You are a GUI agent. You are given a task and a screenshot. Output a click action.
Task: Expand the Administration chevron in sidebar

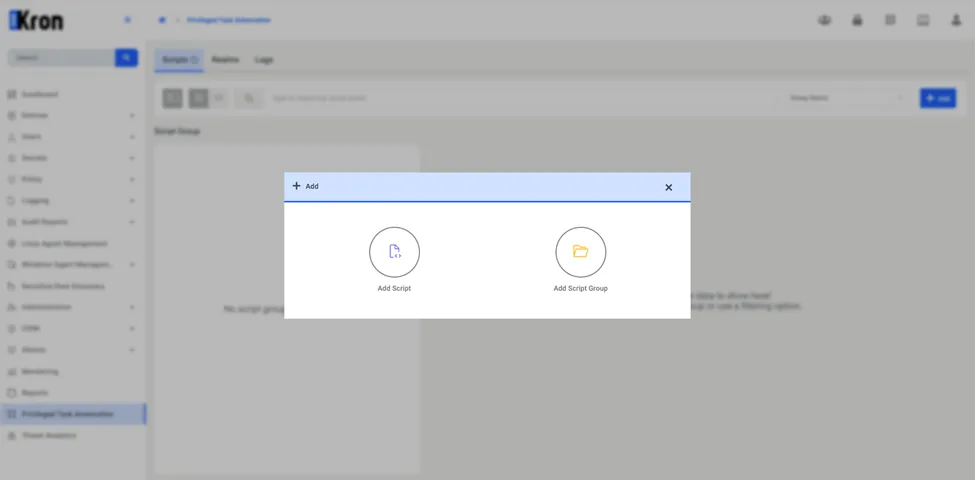(132, 307)
